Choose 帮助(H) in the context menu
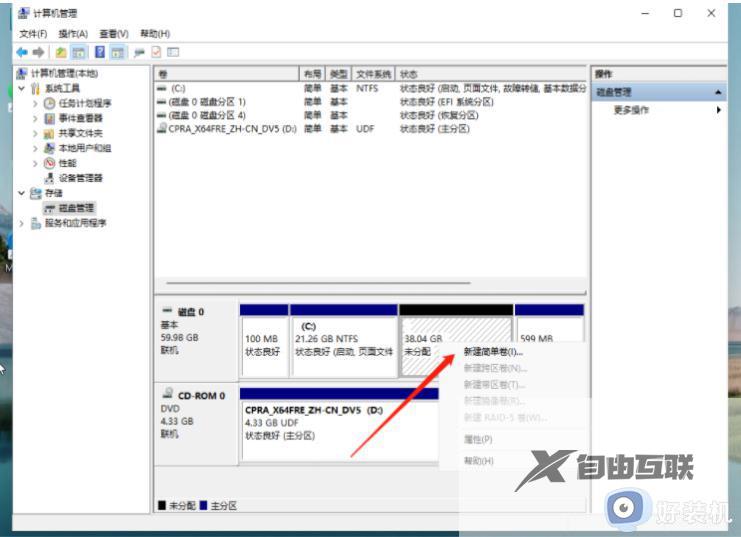 [x=479, y=461]
